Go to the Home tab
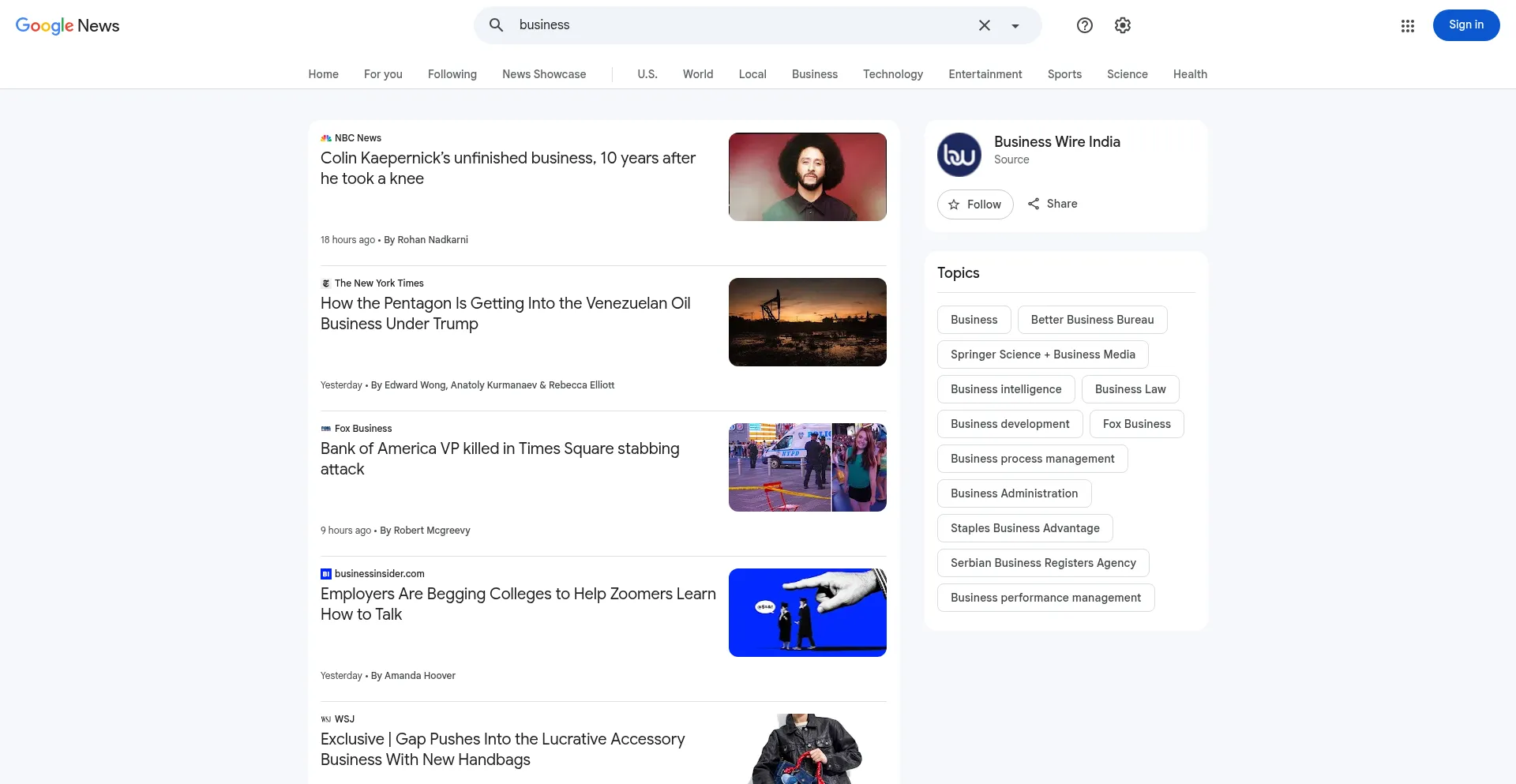 tap(324, 74)
